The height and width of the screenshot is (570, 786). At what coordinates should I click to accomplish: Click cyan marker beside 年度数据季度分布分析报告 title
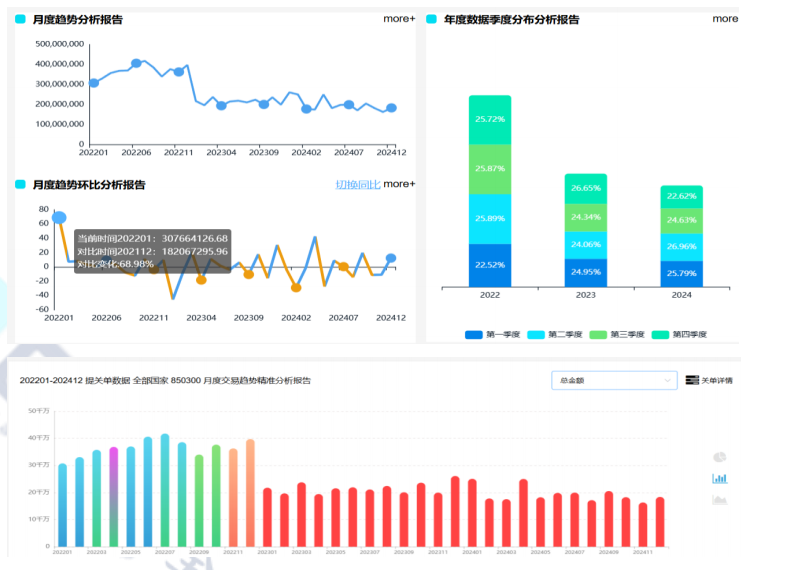(x=431, y=20)
